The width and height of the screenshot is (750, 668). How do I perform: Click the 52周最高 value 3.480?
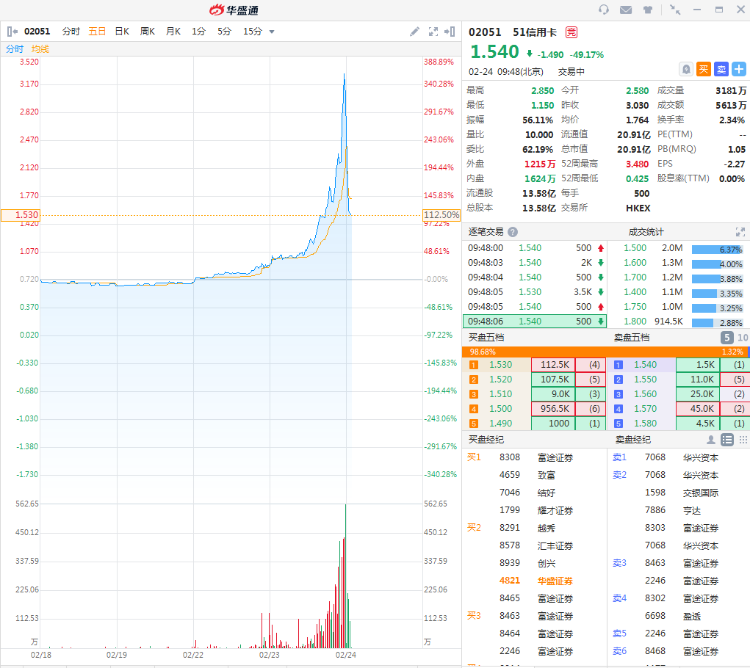pos(638,164)
